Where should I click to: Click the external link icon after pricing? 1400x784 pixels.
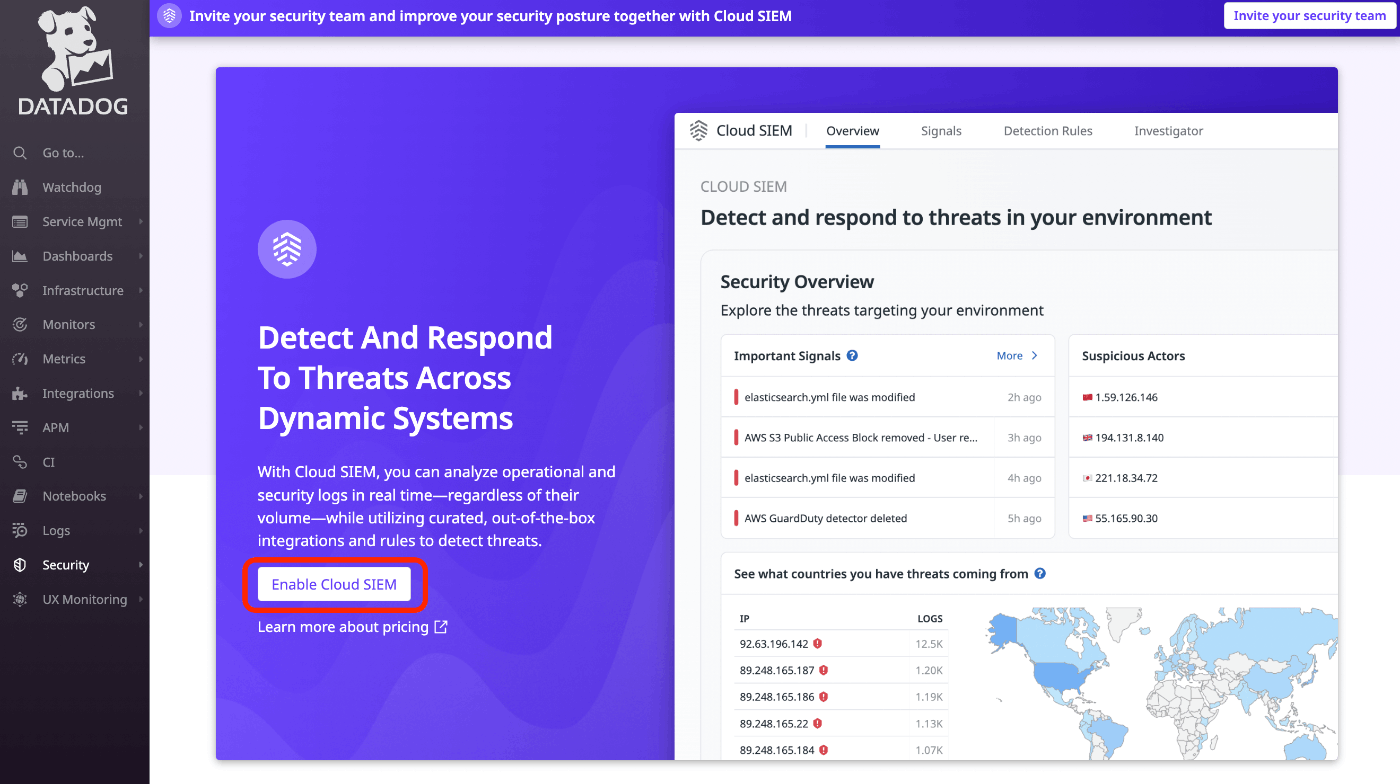441,627
